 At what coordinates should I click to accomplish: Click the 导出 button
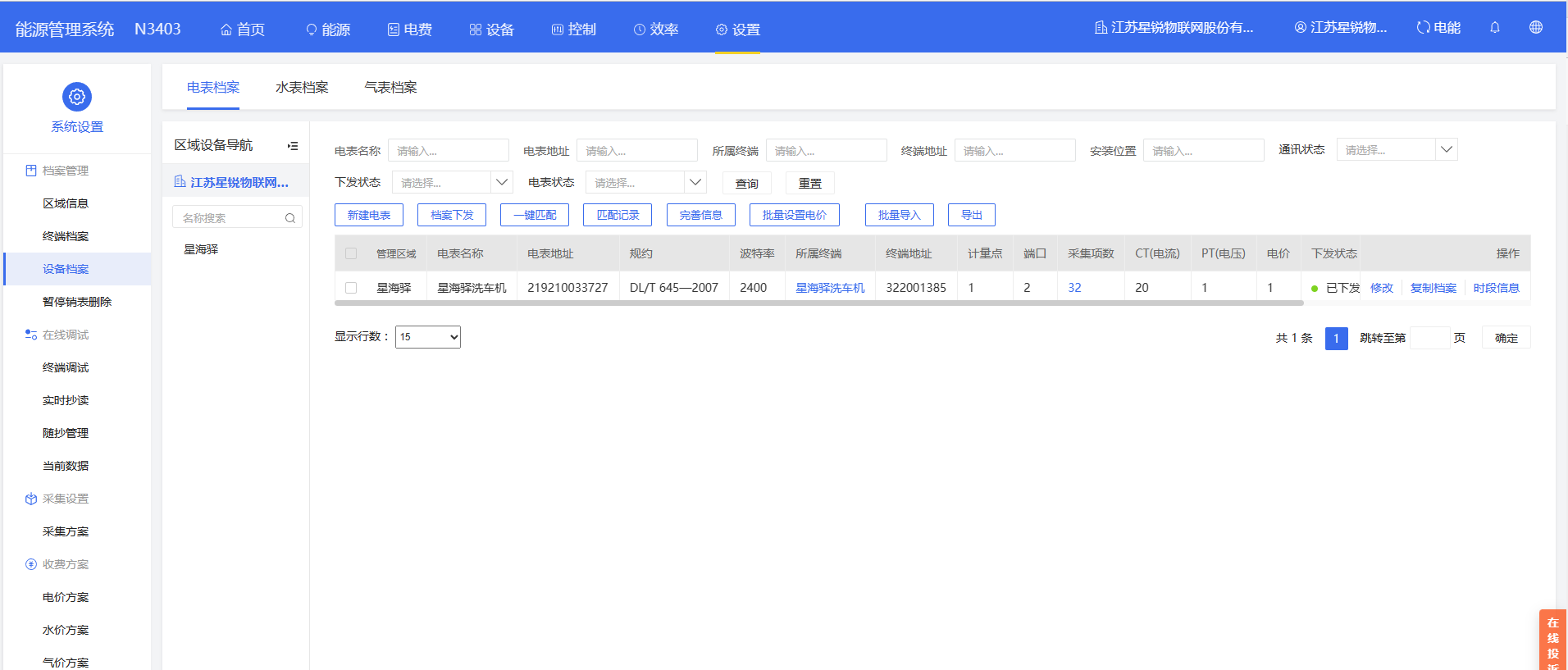coord(972,215)
